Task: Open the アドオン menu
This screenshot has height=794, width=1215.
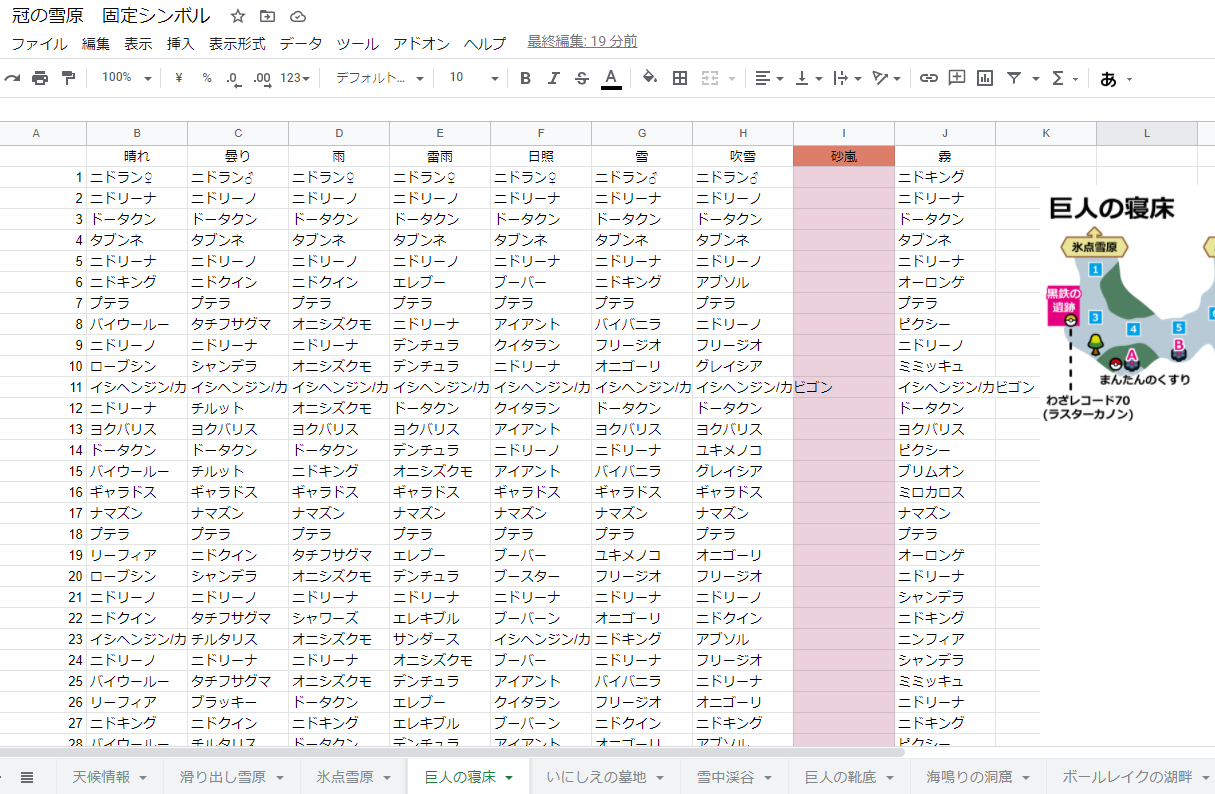Action: [422, 43]
